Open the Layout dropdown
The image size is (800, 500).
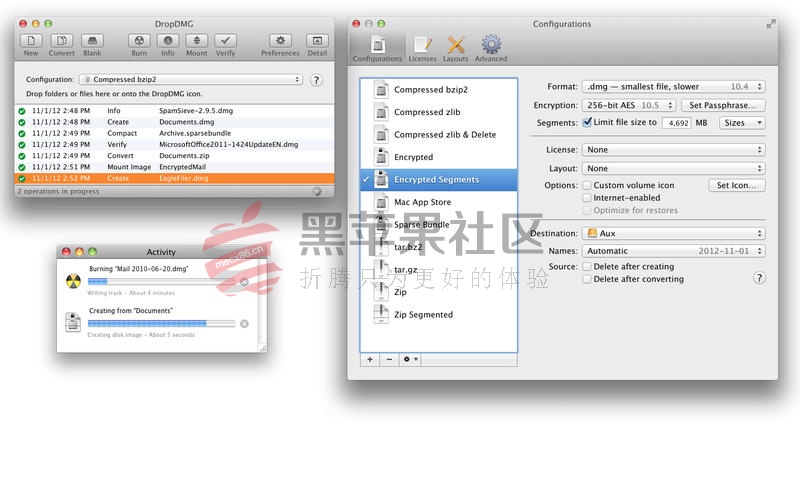[673, 168]
